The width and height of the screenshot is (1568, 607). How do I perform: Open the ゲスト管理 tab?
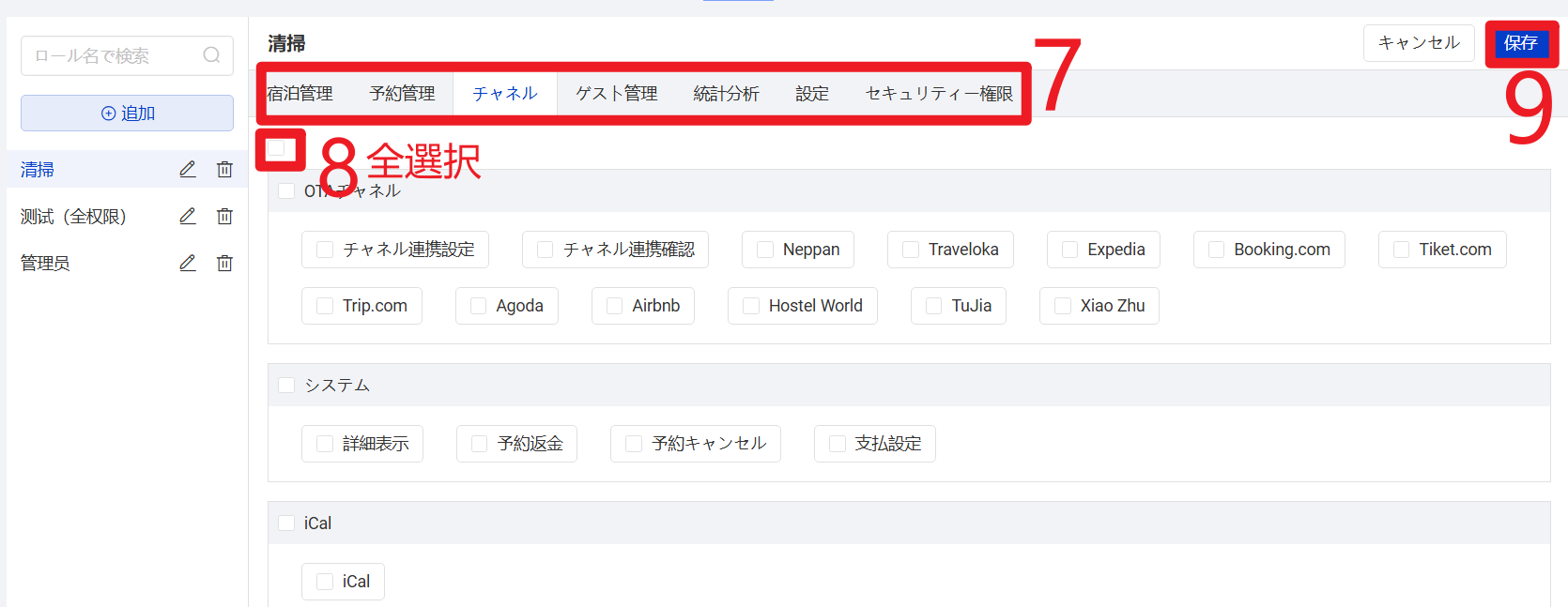click(x=616, y=94)
